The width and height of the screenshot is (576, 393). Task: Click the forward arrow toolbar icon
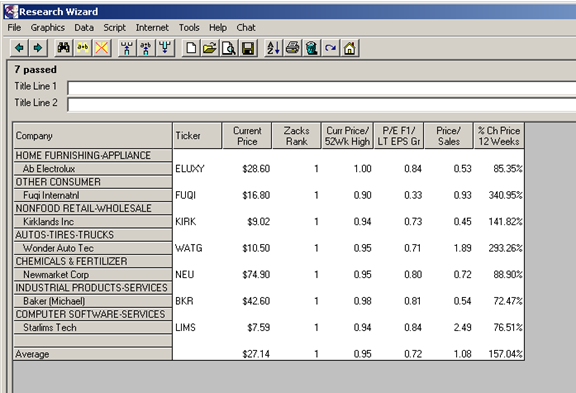point(38,48)
